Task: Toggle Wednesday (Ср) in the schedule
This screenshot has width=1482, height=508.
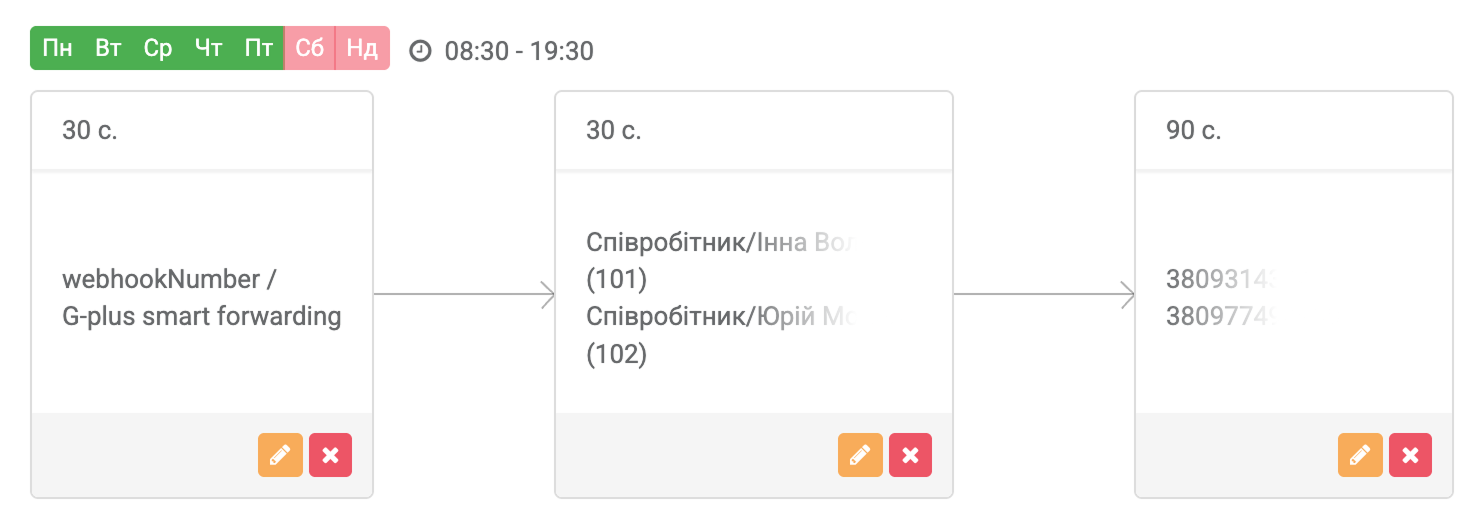Action: tap(158, 48)
